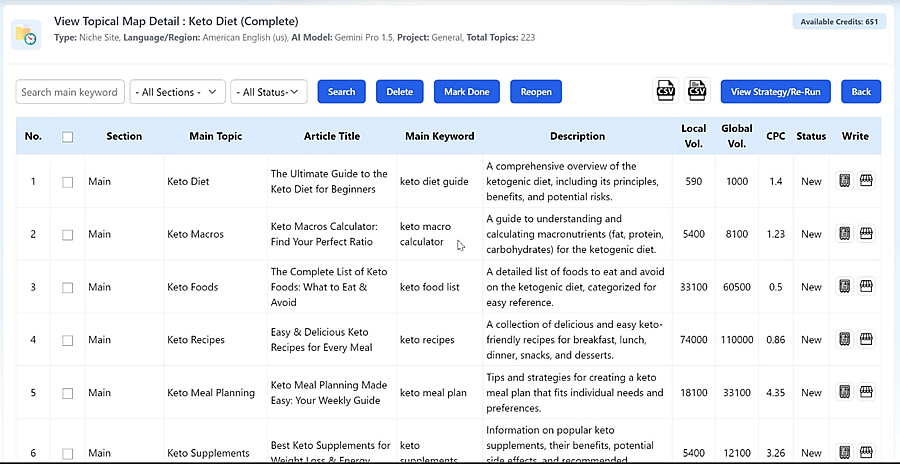
Task: Click the Mark Done button
Action: 467,92
